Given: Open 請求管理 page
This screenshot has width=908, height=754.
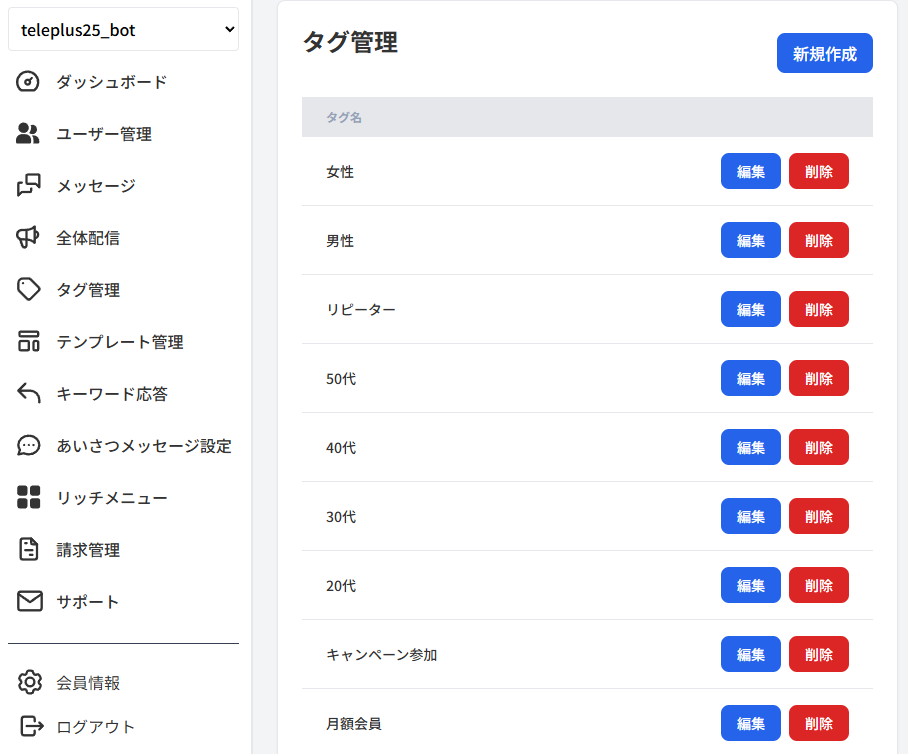Looking at the screenshot, I should click(88, 550).
